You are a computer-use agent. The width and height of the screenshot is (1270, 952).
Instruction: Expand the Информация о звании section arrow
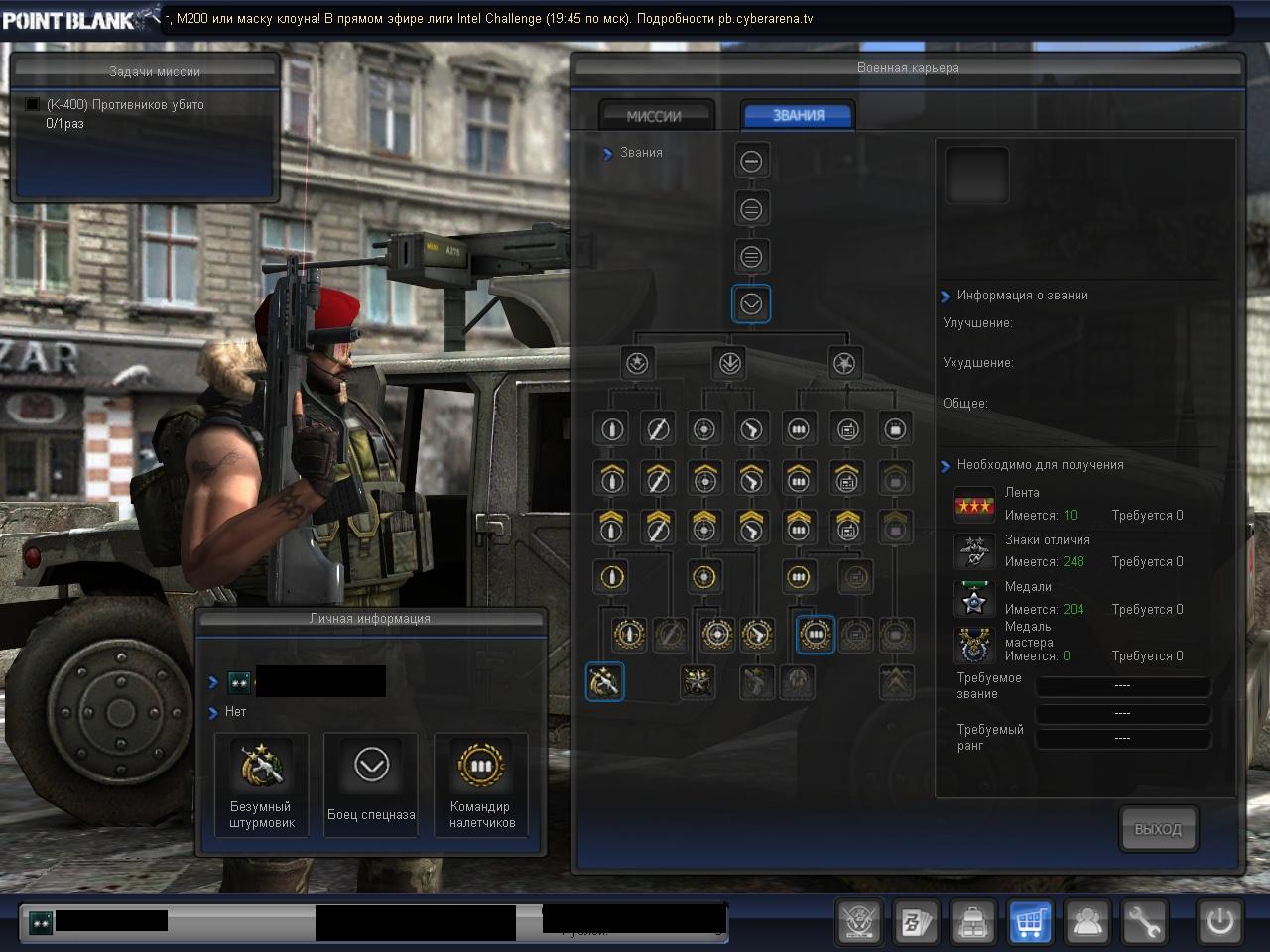click(946, 296)
